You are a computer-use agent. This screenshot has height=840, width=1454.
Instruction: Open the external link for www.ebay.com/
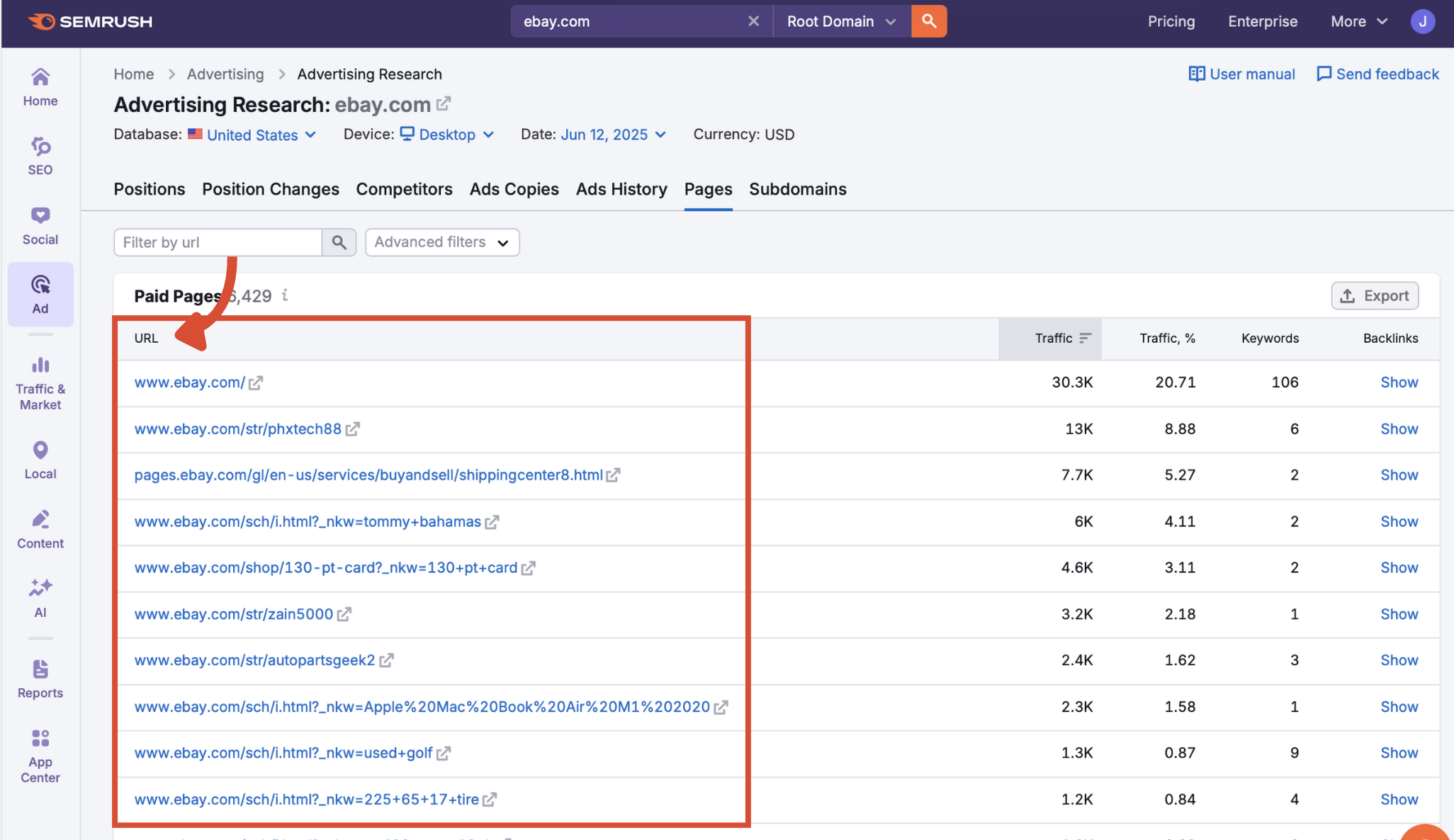[256, 382]
